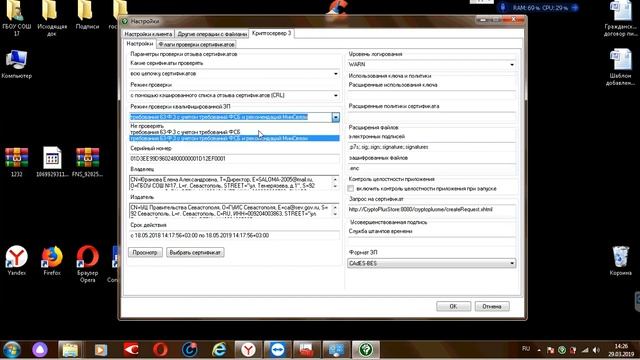640x360 pixels.
Task: Open the Подписи folder on the desktop
Action: tap(87, 15)
